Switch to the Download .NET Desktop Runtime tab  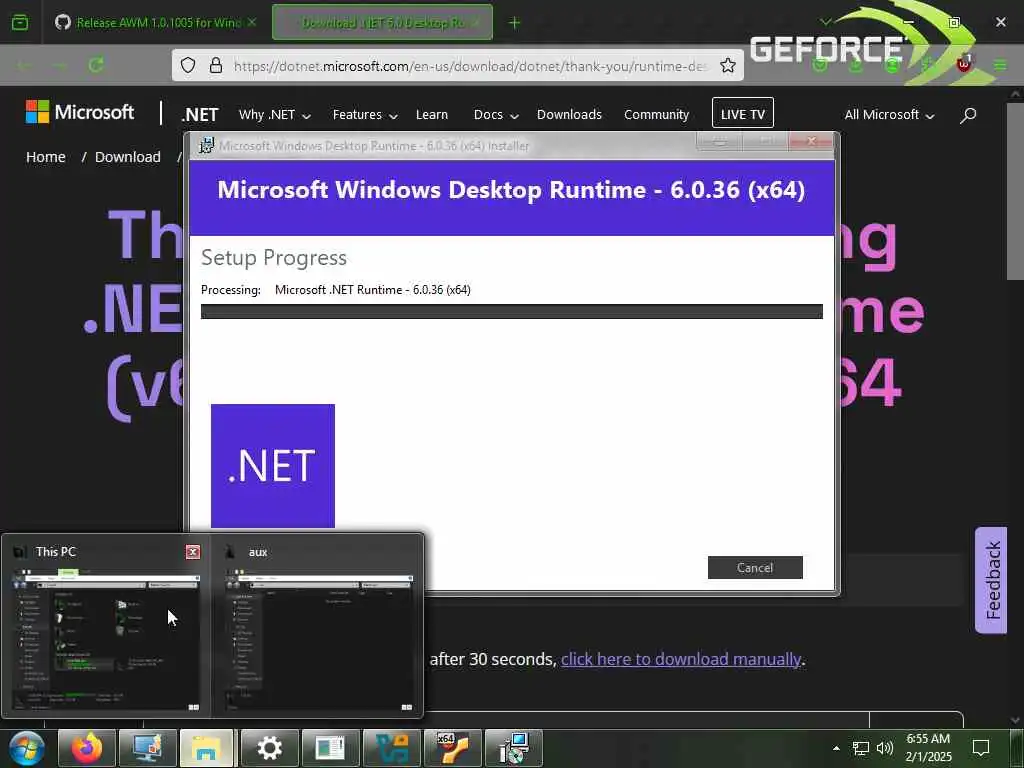pyautogui.click(x=383, y=23)
